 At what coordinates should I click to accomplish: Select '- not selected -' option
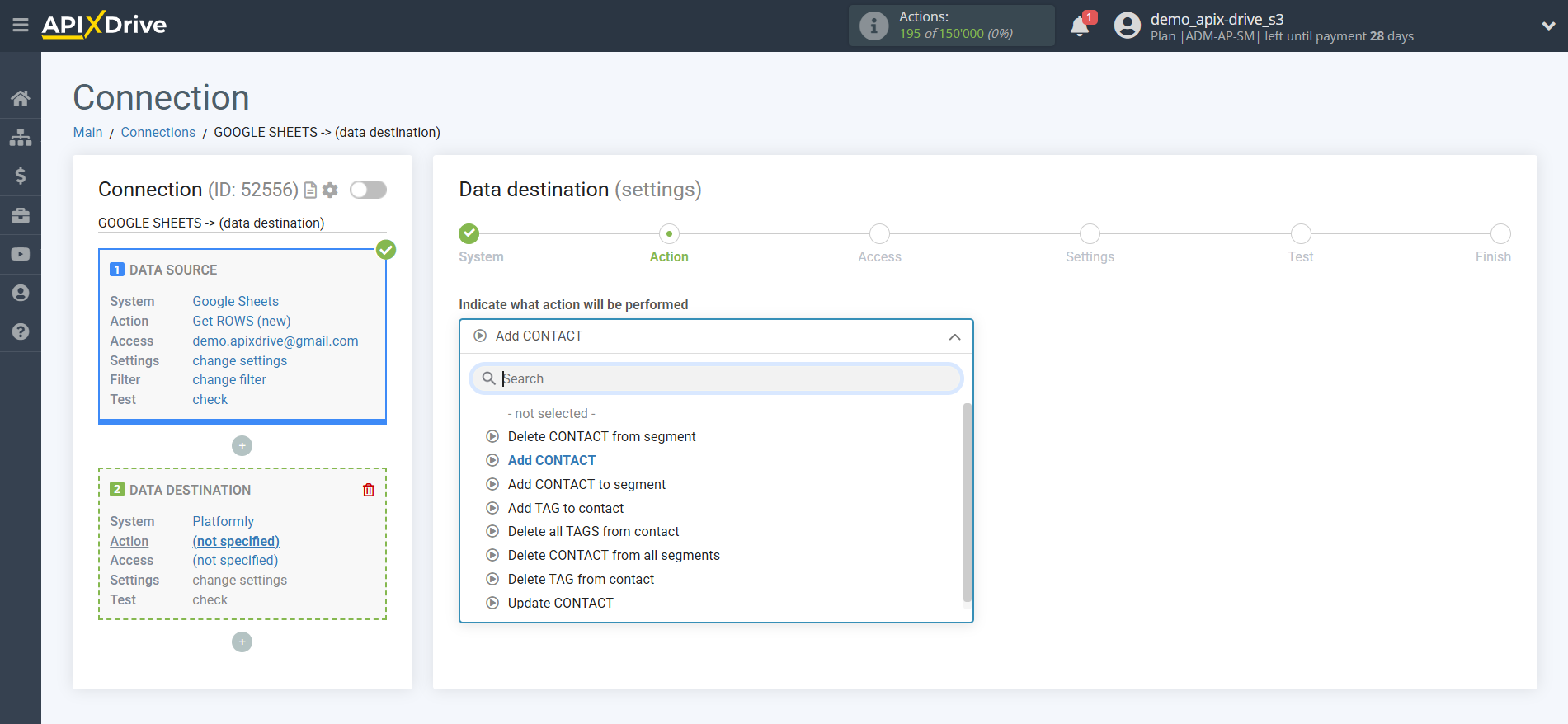pyautogui.click(x=551, y=414)
